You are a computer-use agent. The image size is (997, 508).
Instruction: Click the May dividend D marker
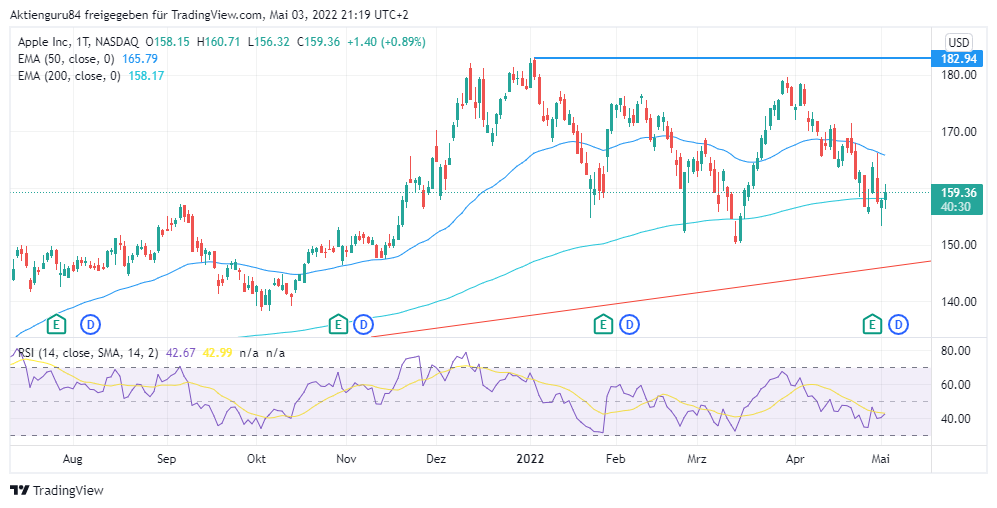(x=898, y=325)
